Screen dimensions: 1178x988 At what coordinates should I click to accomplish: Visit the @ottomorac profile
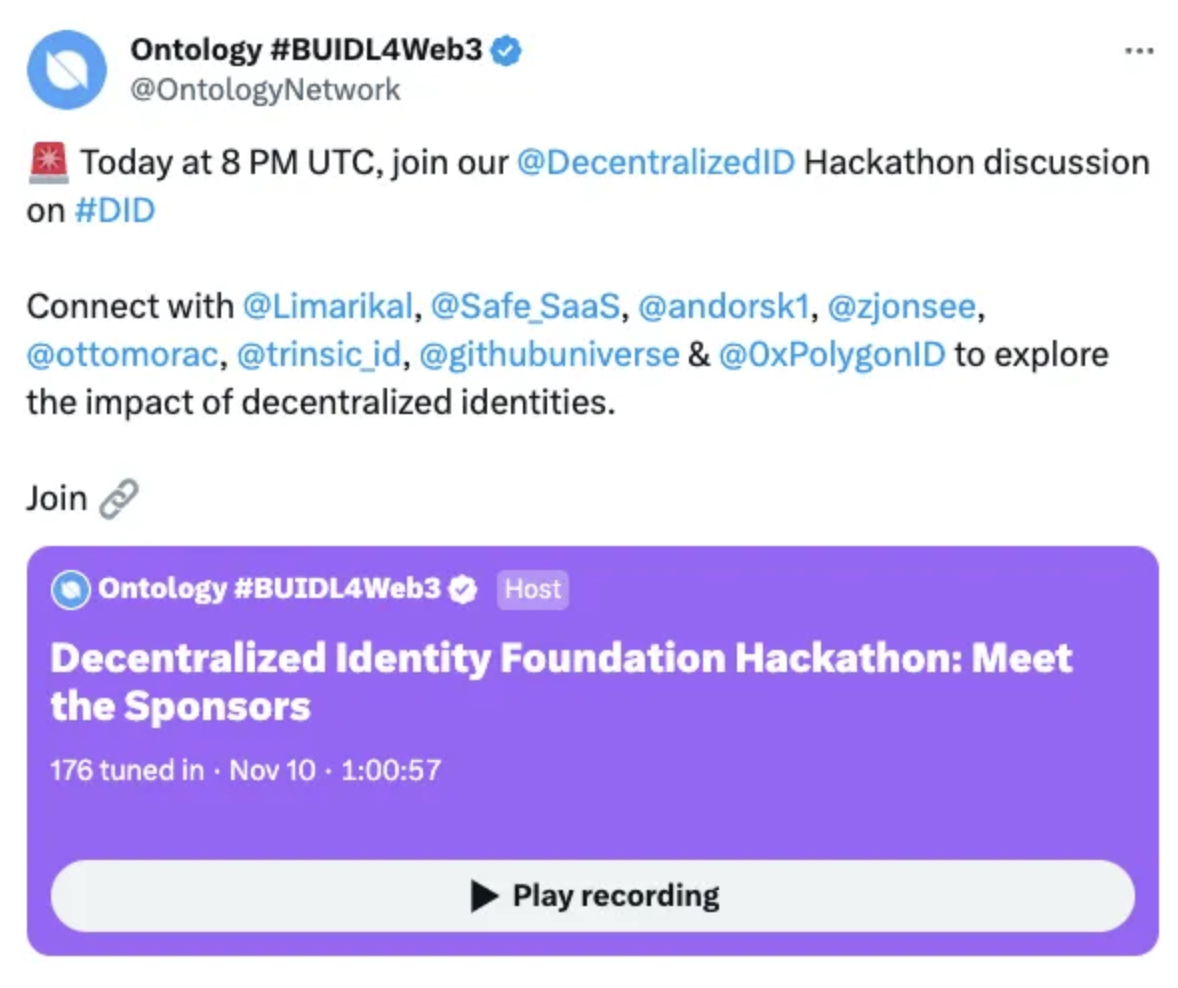pos(122,355)
